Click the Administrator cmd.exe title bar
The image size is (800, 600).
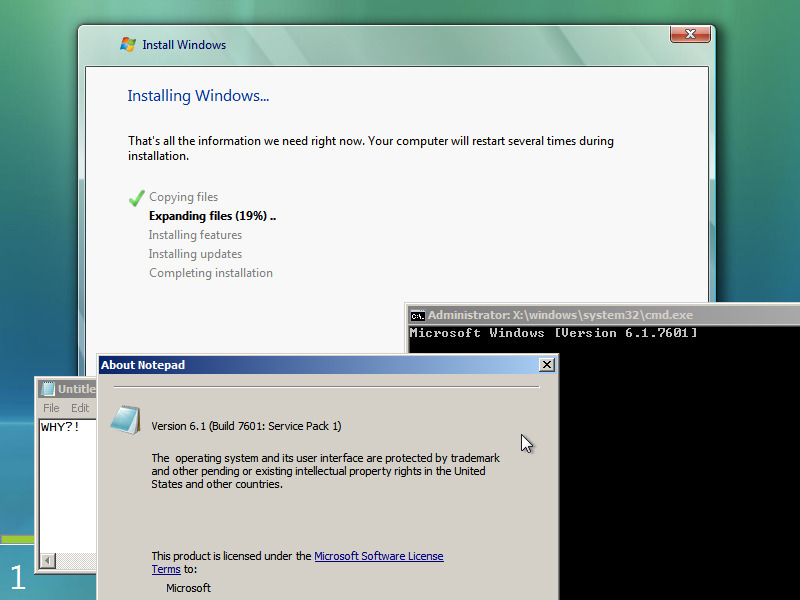point(604,315)
